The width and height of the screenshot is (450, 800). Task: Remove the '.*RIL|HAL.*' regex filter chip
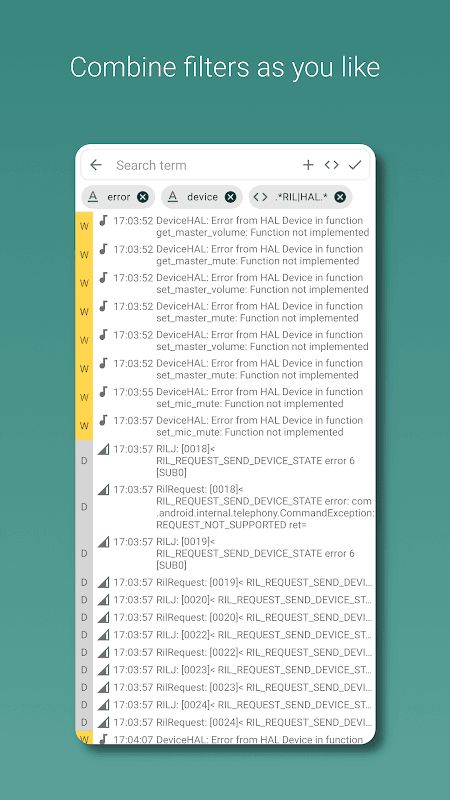click(340, 197)
